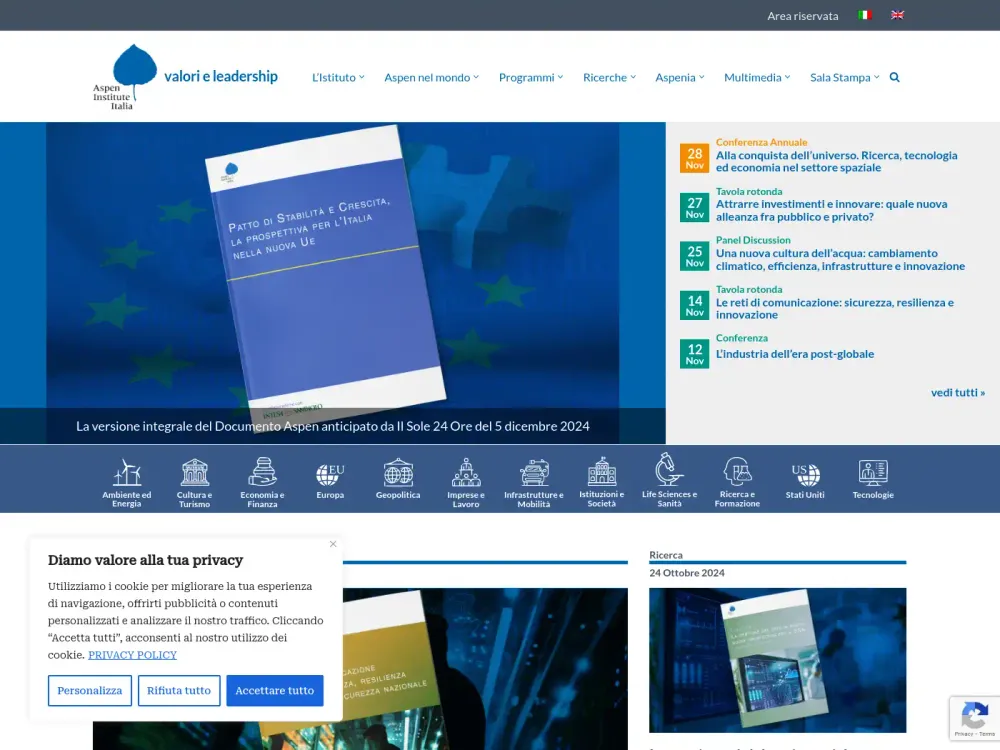Select the Europa EU icon
The width and height of the screenshot is (1000, 750).
[330, 472]
